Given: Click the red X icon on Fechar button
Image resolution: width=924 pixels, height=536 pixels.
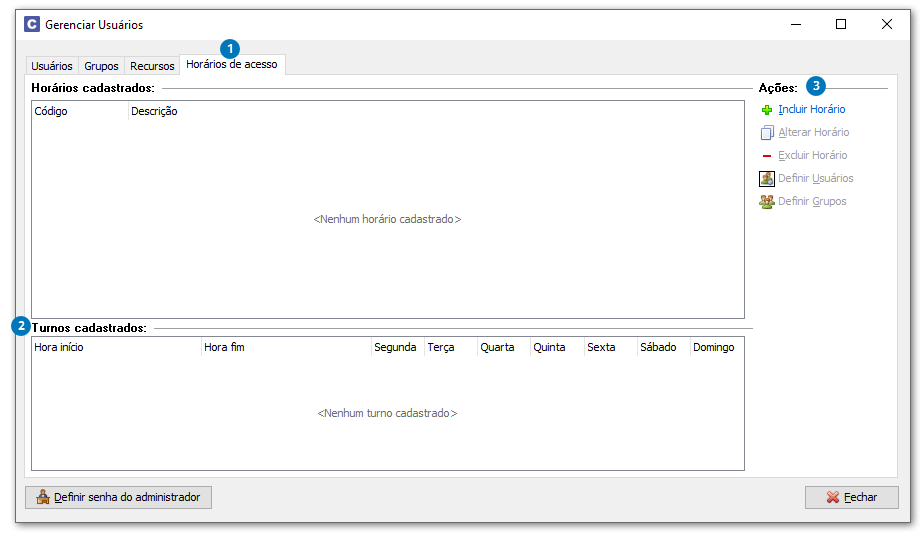Looking at the screenshot, I should point(833,498).
